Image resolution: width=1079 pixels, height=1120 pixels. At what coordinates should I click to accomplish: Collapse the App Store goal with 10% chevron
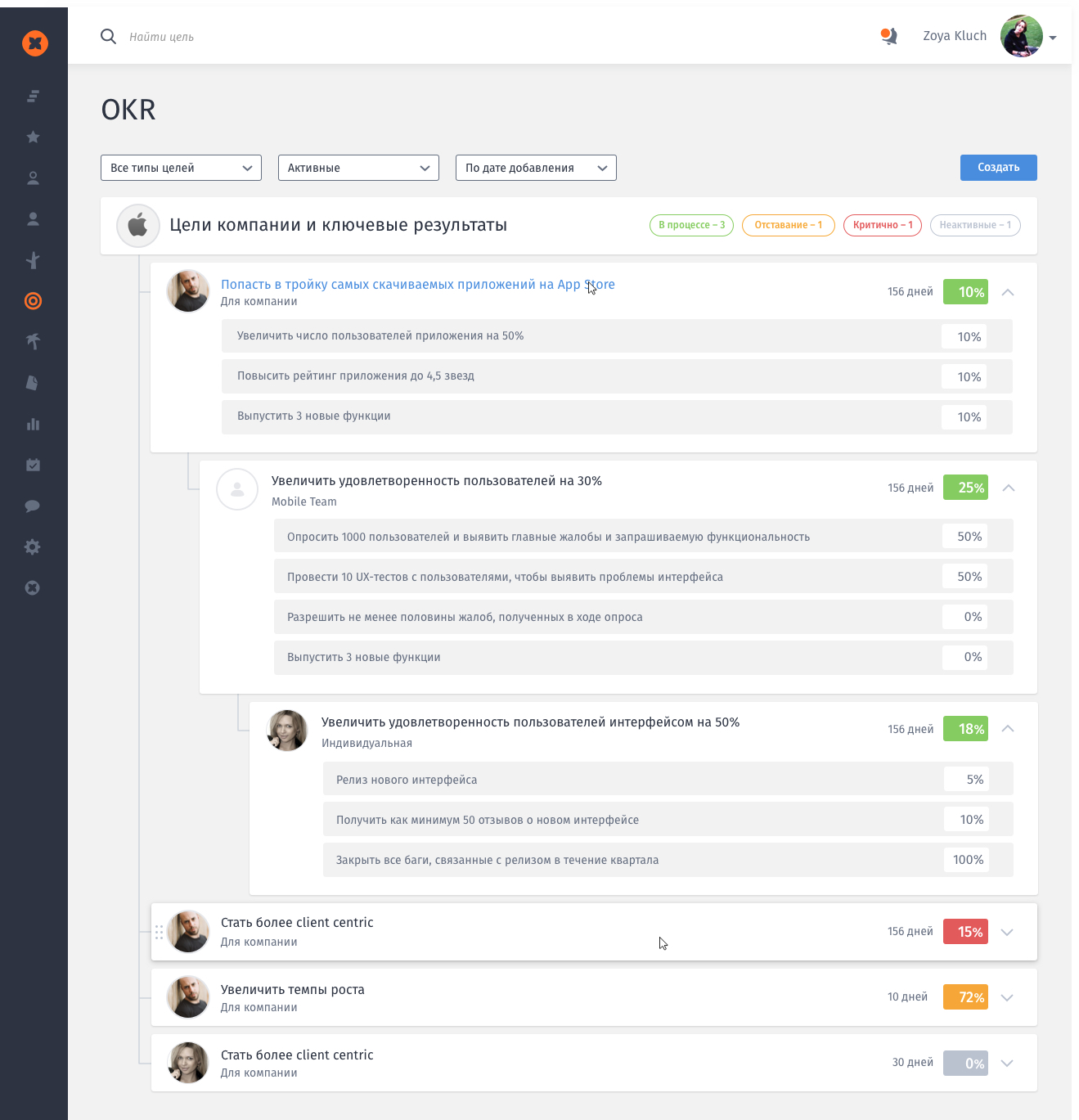[x=1008, y=292]
